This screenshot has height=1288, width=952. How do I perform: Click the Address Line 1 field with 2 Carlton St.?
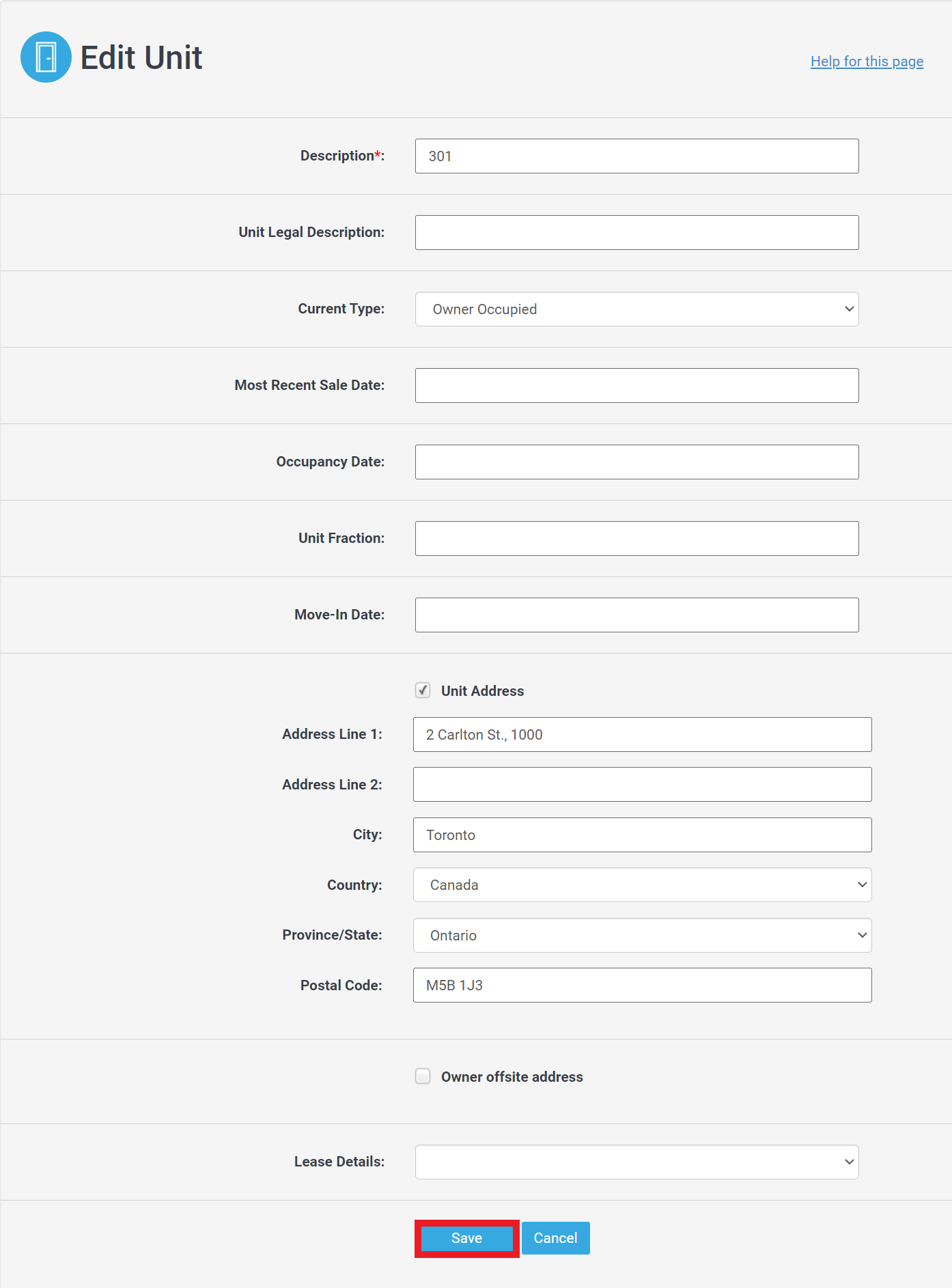[642, 734]
